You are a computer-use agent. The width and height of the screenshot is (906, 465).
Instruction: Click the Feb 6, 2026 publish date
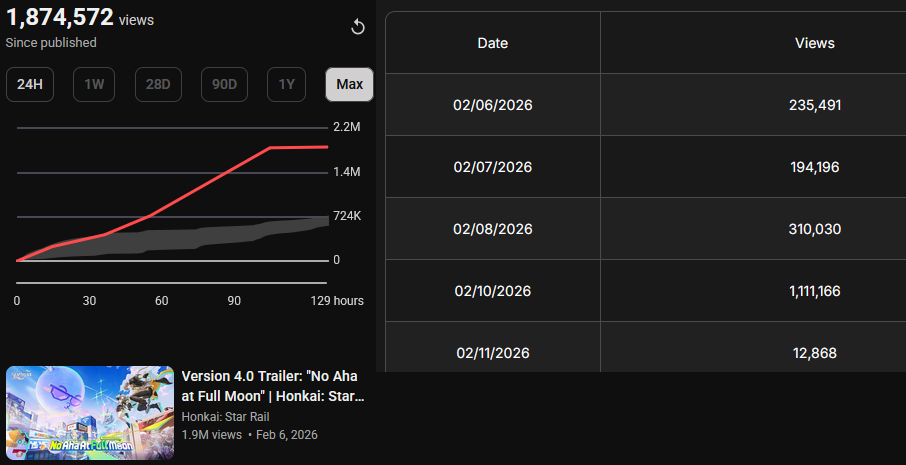[287, 434]
